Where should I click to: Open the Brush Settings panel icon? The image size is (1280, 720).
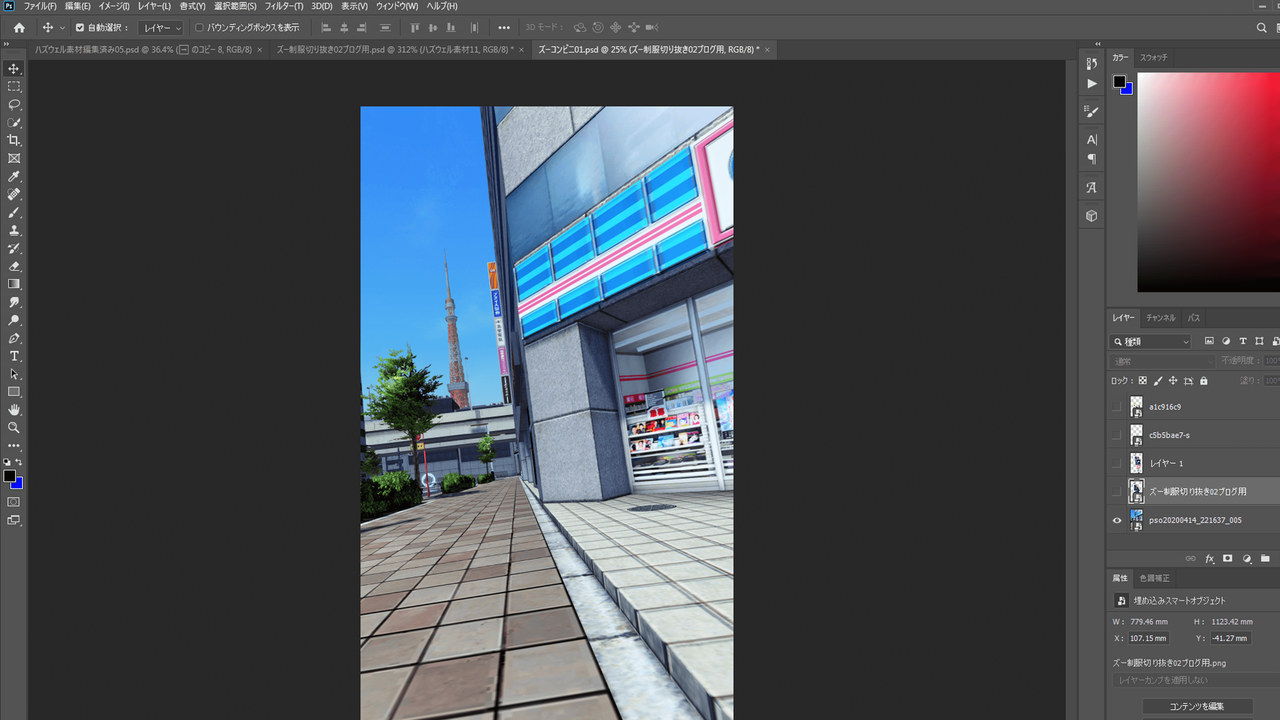point(1092,112)
